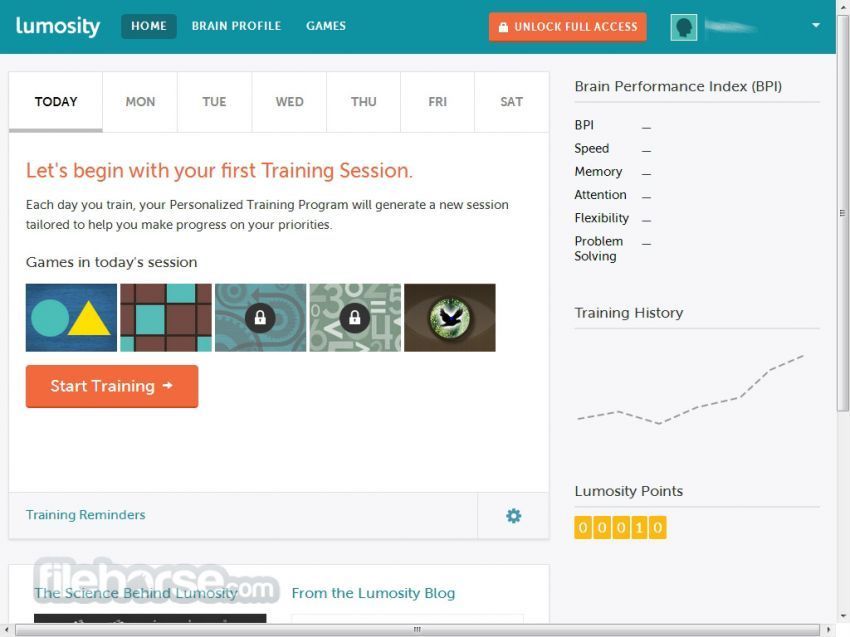Click the horizontal scrollbar thumb
This screenshot has height=637, width=850.
click(417, 630)
